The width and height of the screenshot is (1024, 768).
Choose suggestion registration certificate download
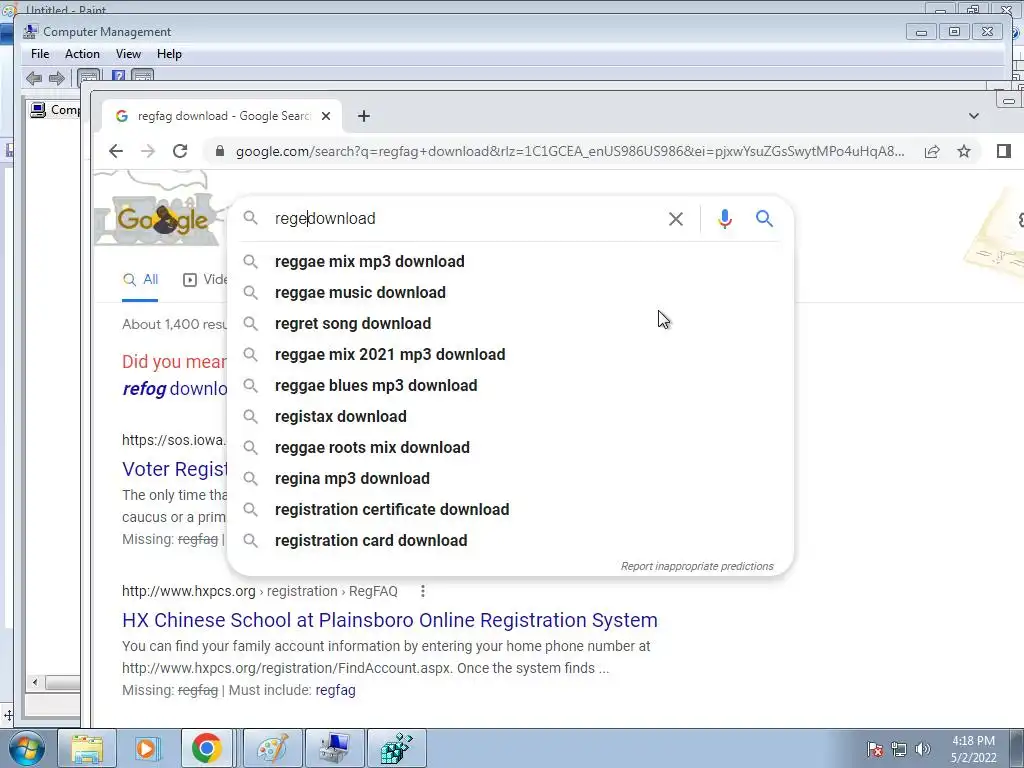point(510,510)
